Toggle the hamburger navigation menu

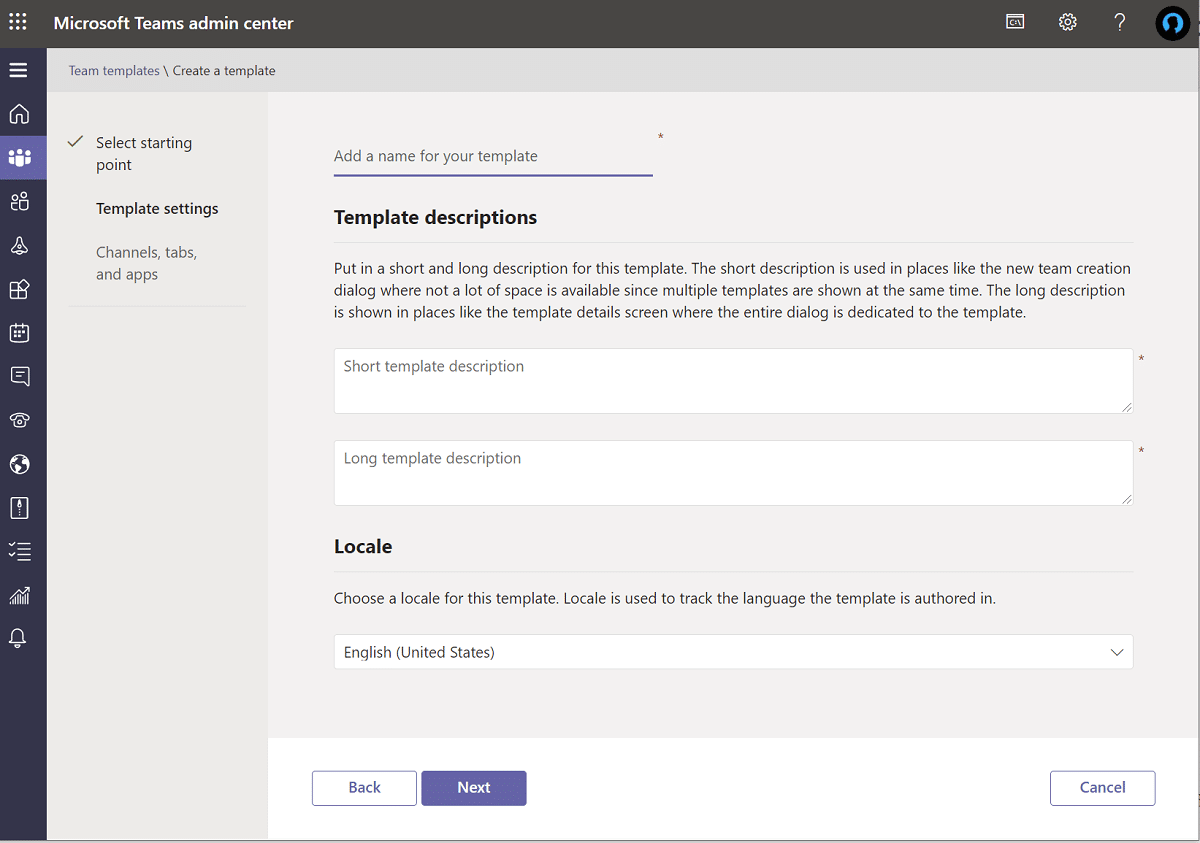(x=18, y=70)
